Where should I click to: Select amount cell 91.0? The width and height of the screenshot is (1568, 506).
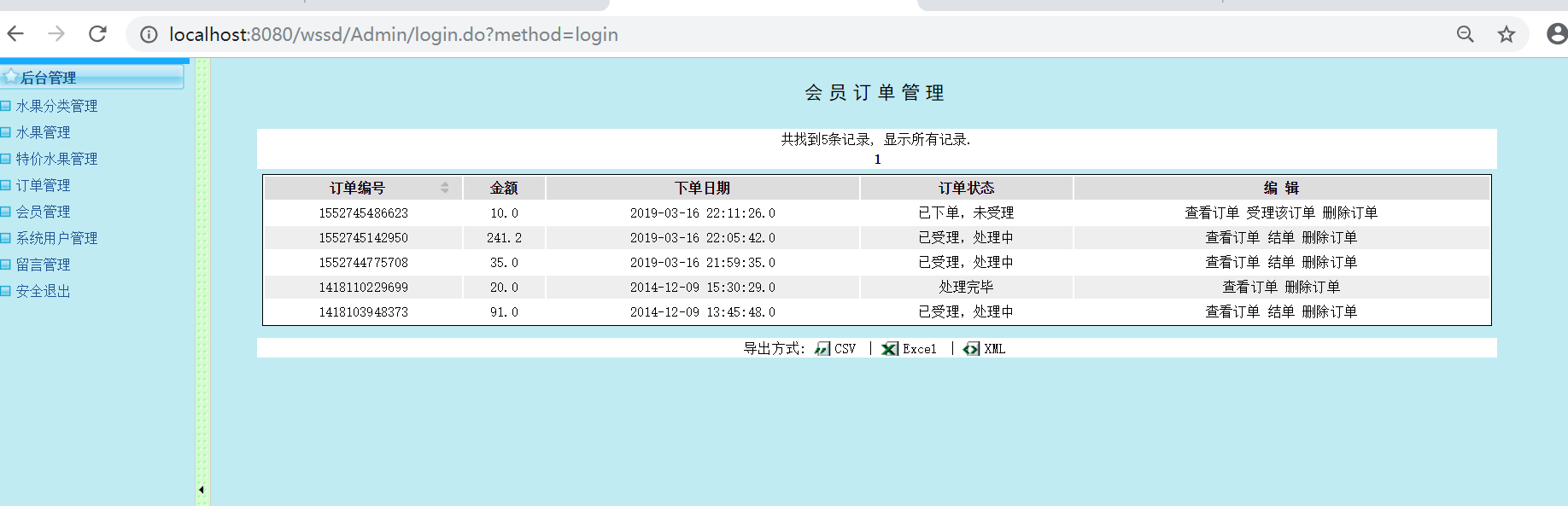click(x=504, y=311)
